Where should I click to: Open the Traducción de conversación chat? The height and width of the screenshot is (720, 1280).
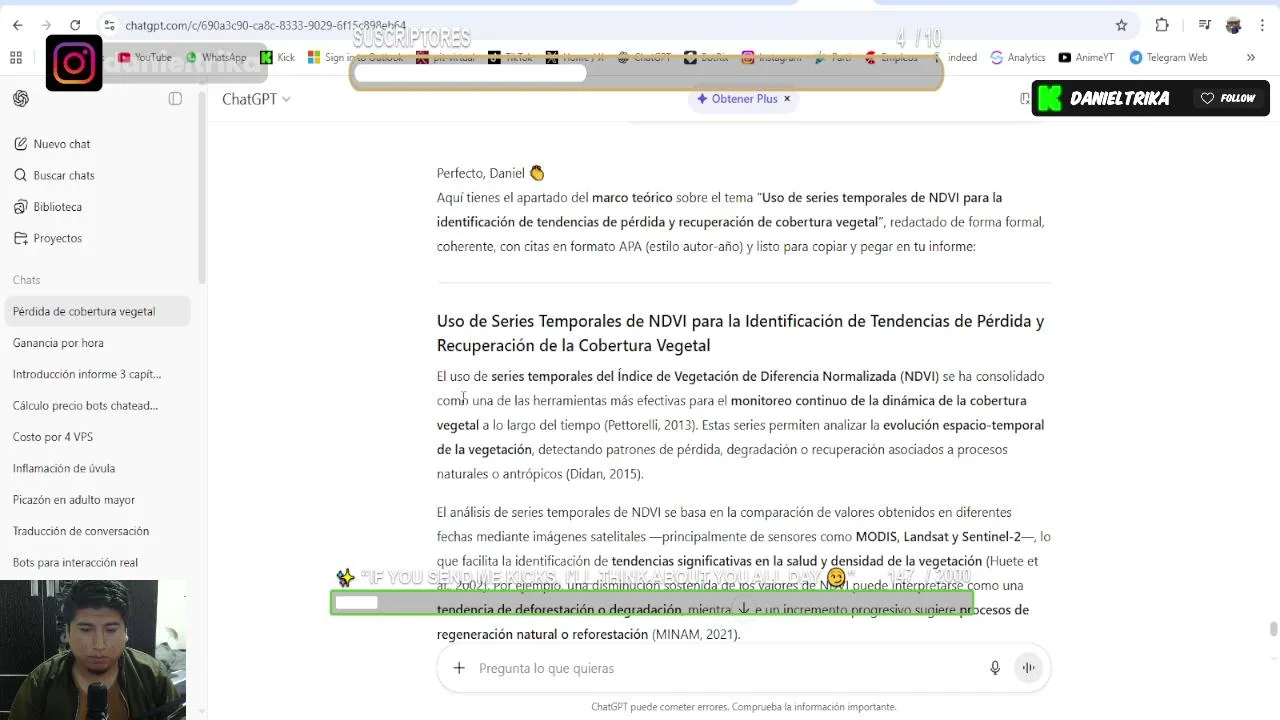[97, 531]
